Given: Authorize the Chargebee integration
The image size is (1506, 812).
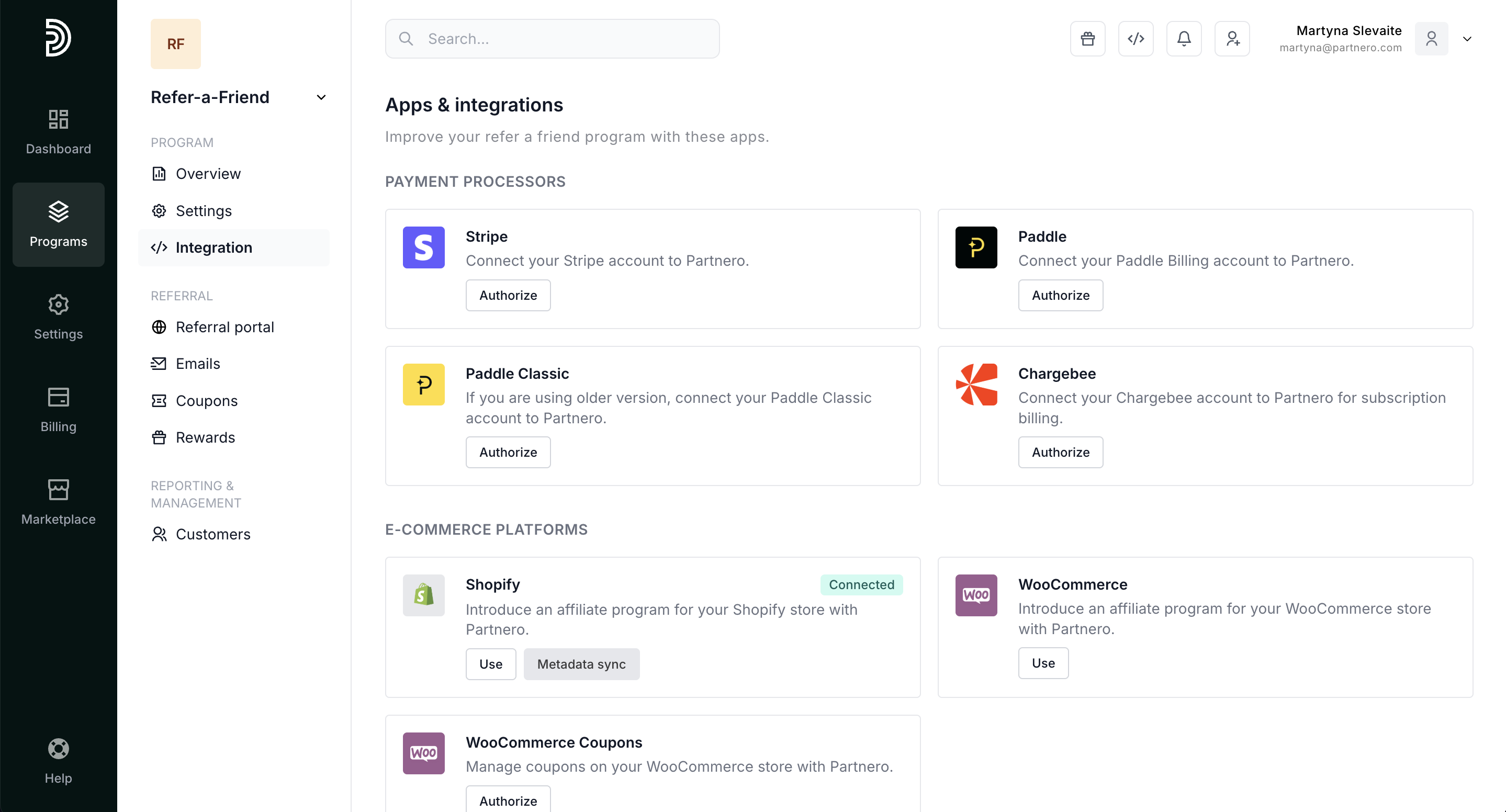Looking at the screenshot, I should point(1060,452).
